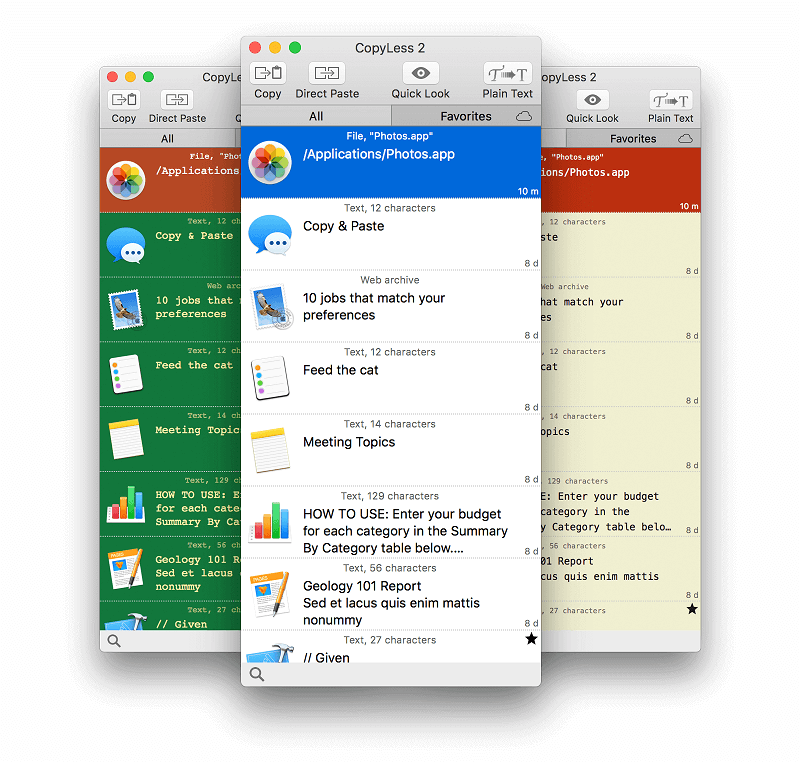Screen dimensions: 800x762
Task: Click Reminders icon in left green window
Action: (x=126, y=374)
